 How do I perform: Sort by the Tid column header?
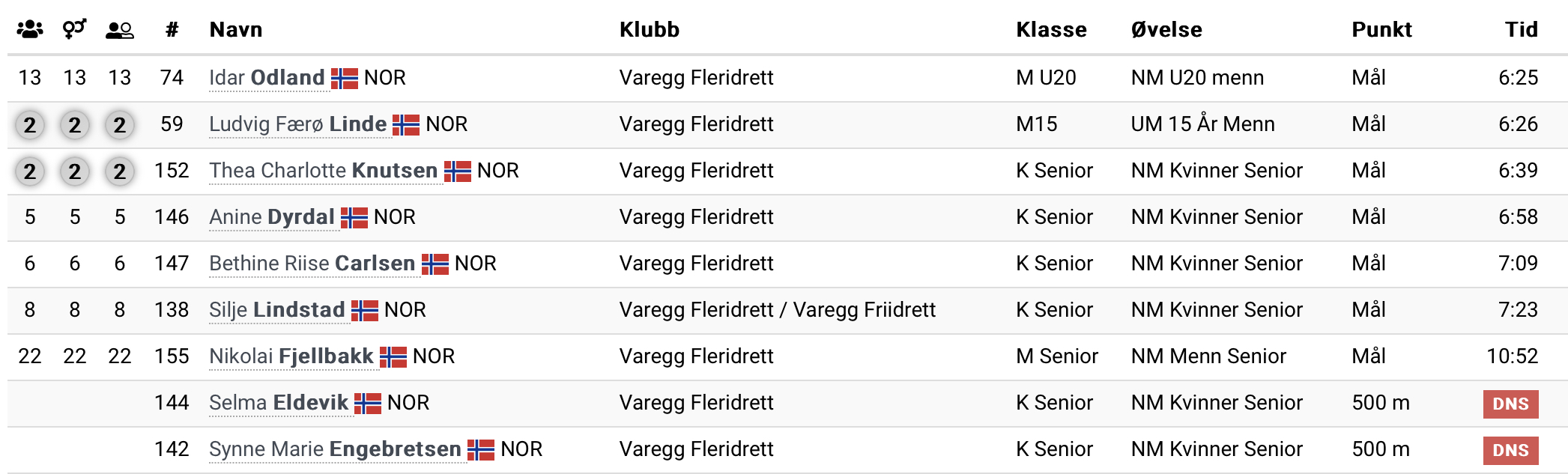(x=1521, y=29)
